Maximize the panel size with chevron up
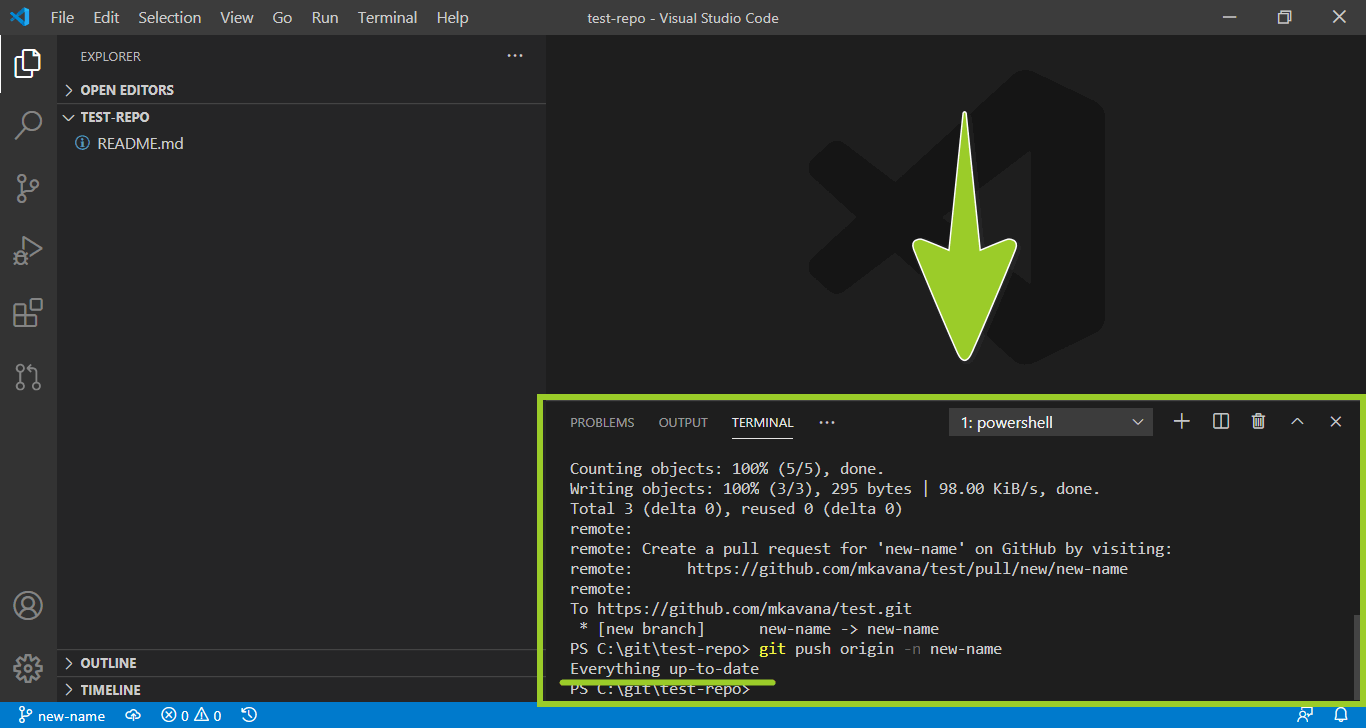The height and width of the screenshot is (728, 1366). click(x=1297, y=422)
